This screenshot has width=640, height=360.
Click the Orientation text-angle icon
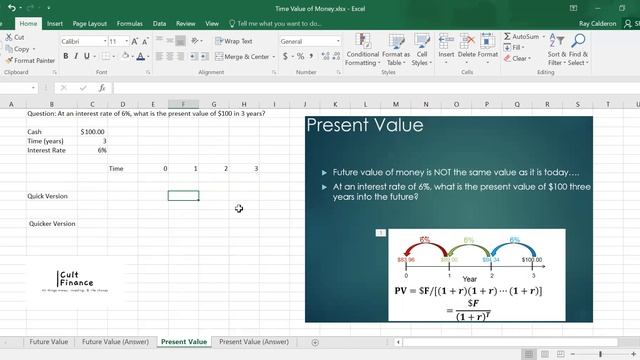pyautogui.click(x=195, y=41)
